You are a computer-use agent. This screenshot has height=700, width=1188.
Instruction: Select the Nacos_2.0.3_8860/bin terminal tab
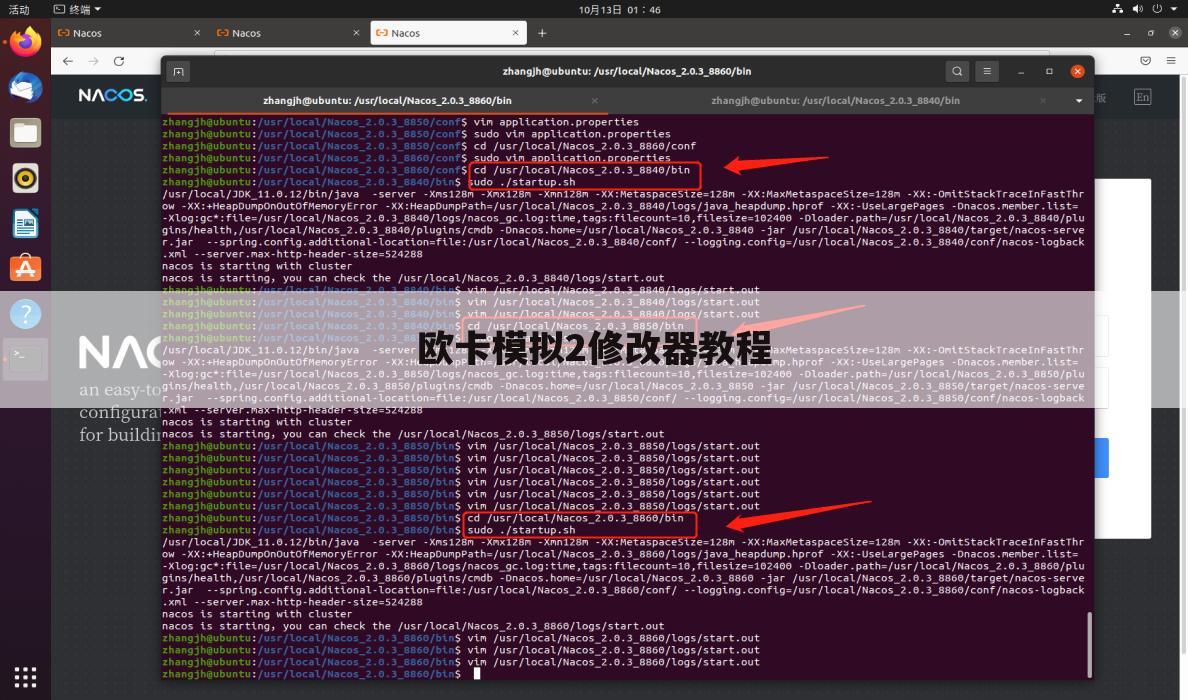387,101
